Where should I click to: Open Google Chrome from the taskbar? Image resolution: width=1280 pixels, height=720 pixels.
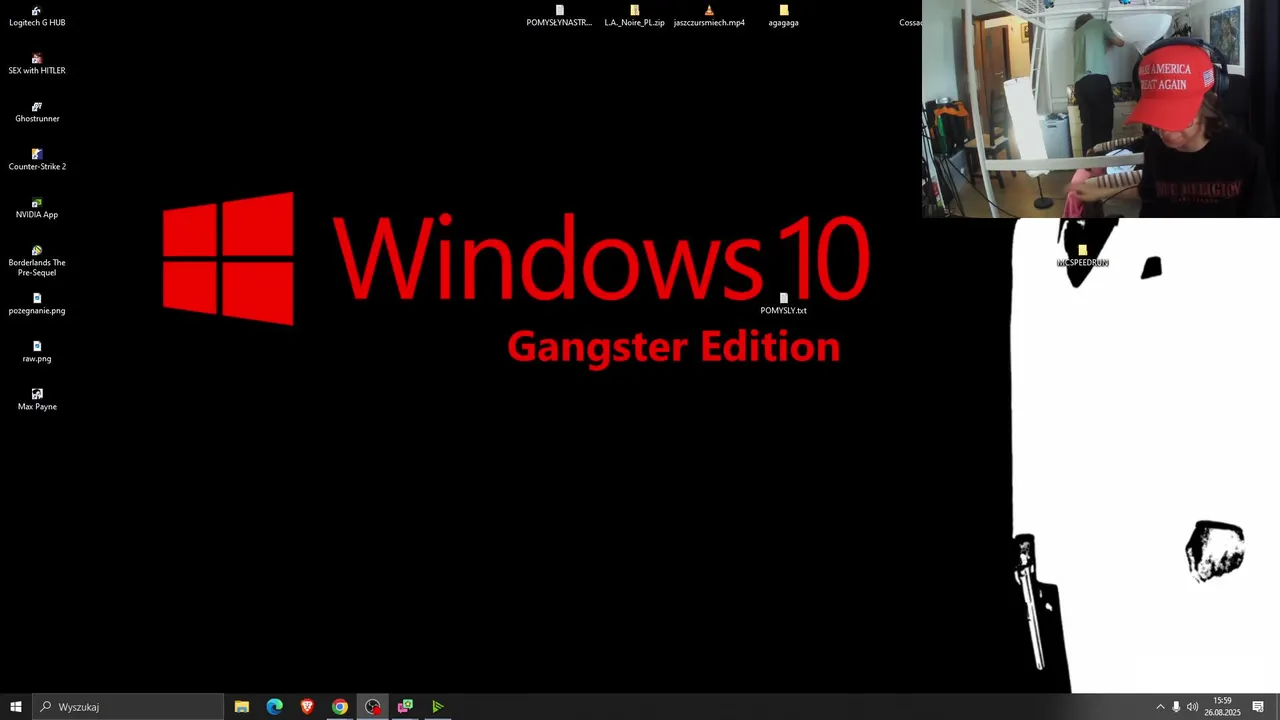tap(340, 707)
